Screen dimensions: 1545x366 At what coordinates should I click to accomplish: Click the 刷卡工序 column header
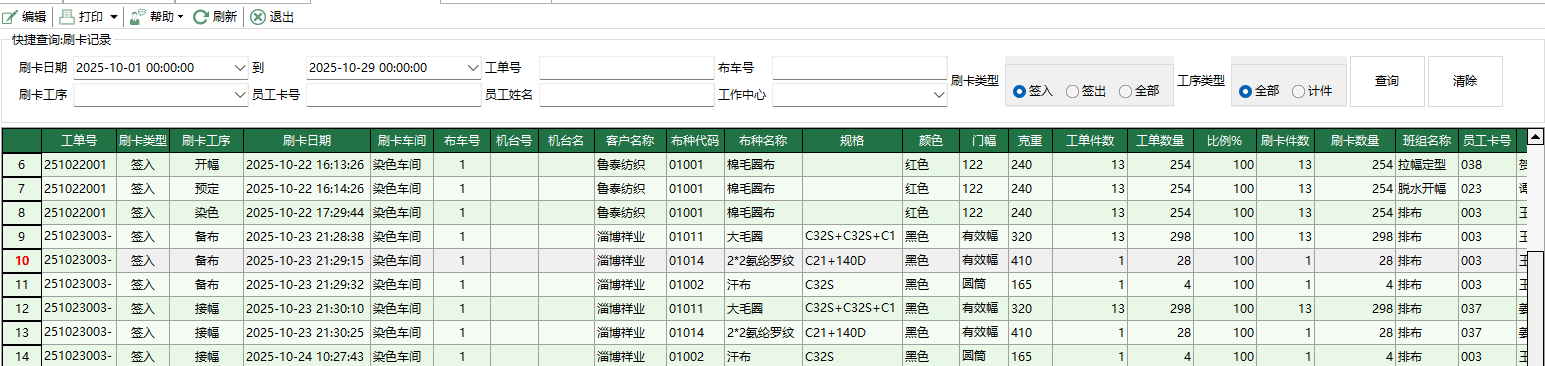point(207,141)
